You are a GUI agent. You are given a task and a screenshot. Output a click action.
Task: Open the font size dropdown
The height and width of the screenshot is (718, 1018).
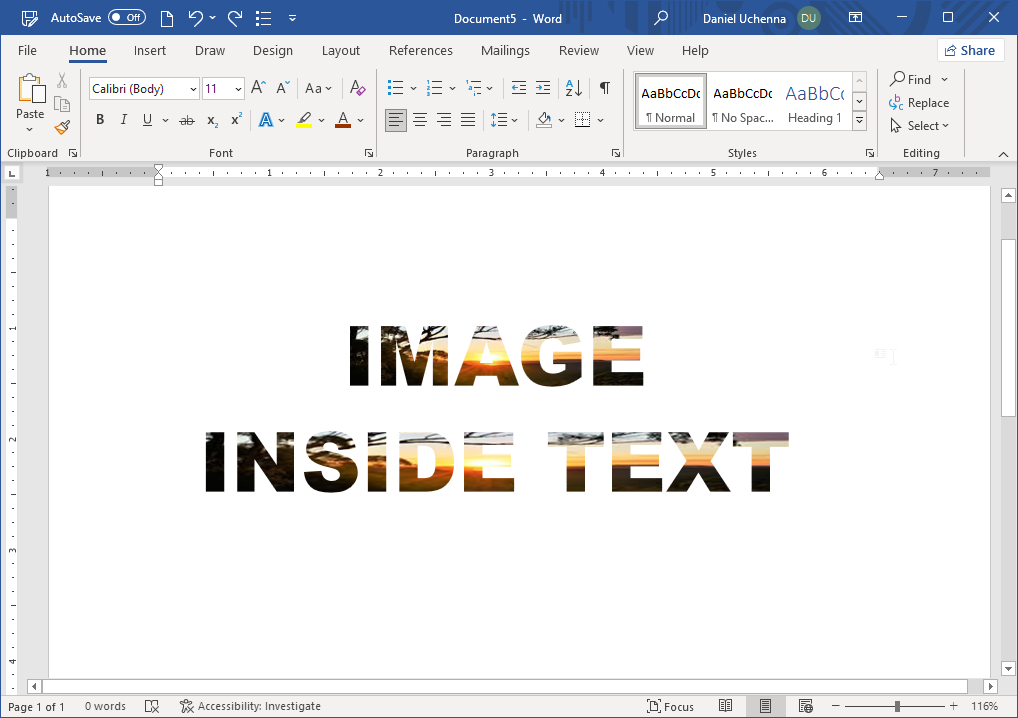238,88
